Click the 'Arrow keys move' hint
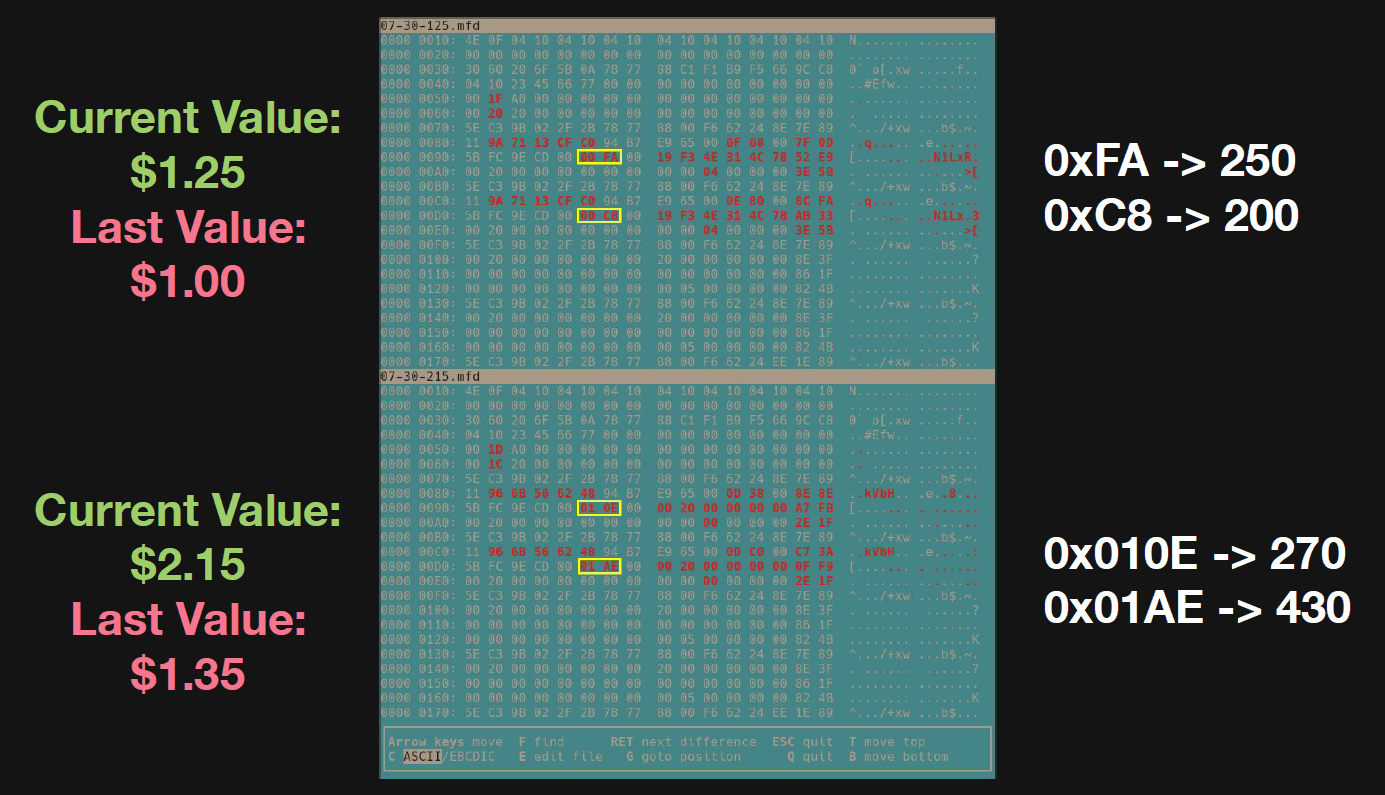The width and height of the screenshot is (1385, 795). click(x=445, y=742)
